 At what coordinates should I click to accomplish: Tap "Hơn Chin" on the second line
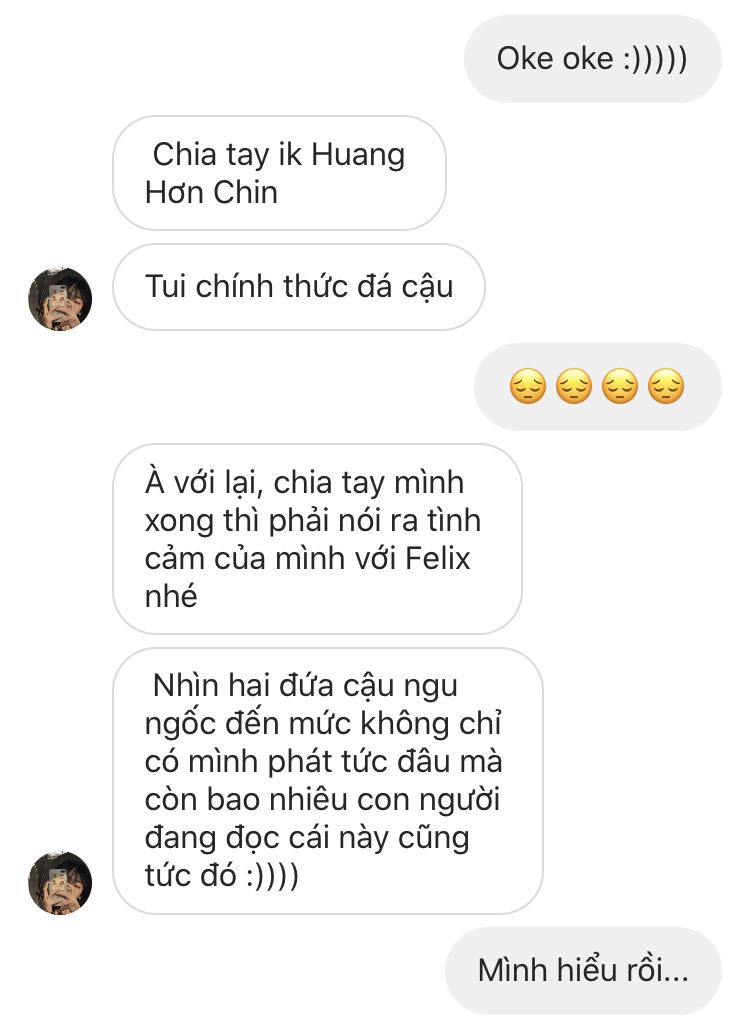tap(211, 192)
